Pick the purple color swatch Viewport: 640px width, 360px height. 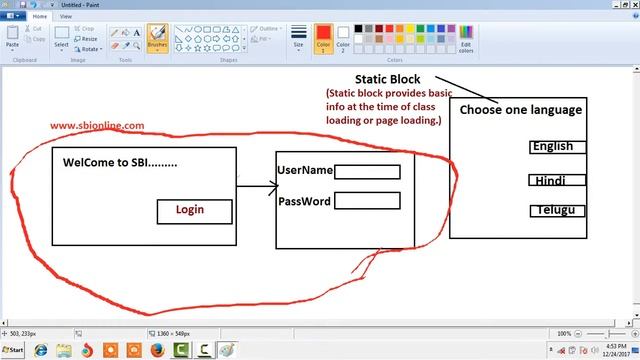[x=451, y=28]
